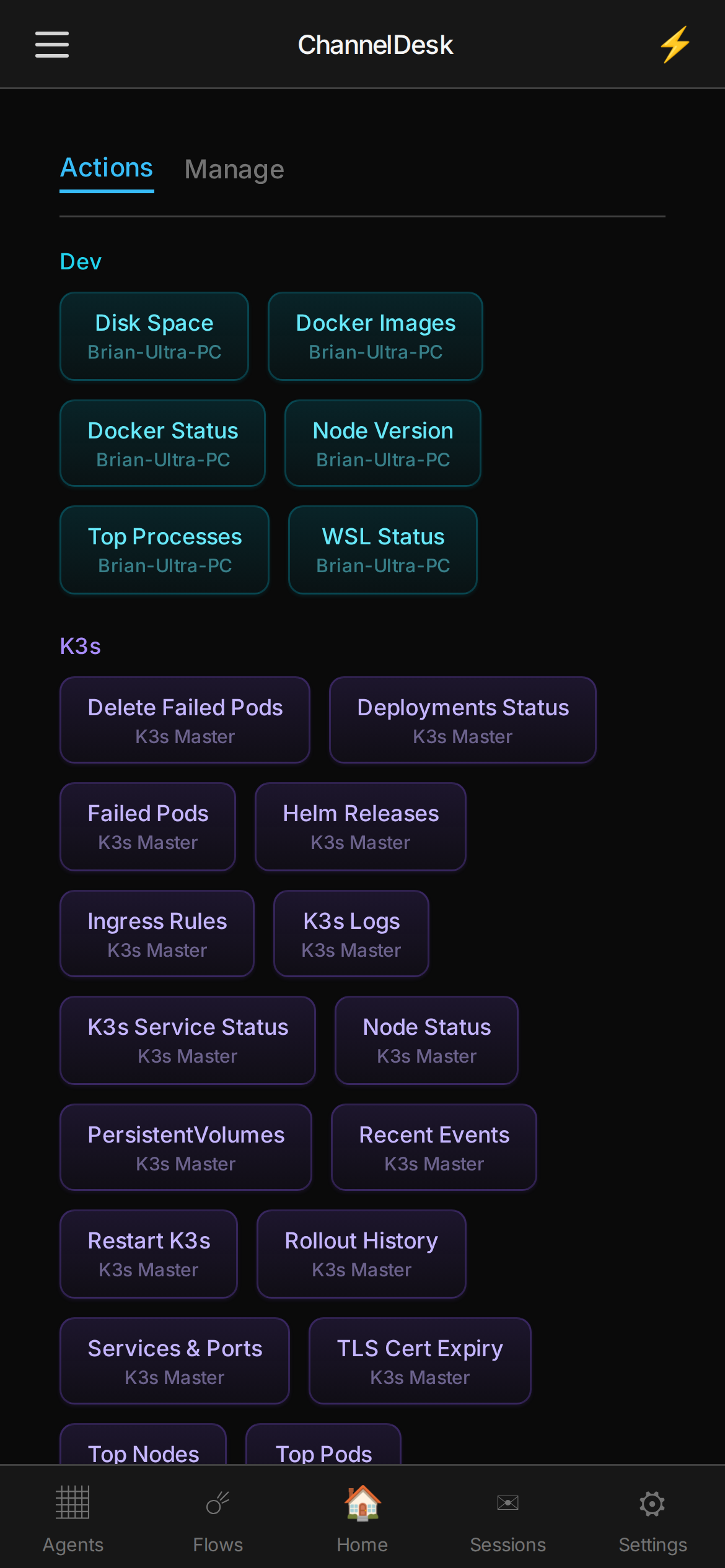Tap the lightning bolt icon
725x1568 pixels.
click(674, 45)
